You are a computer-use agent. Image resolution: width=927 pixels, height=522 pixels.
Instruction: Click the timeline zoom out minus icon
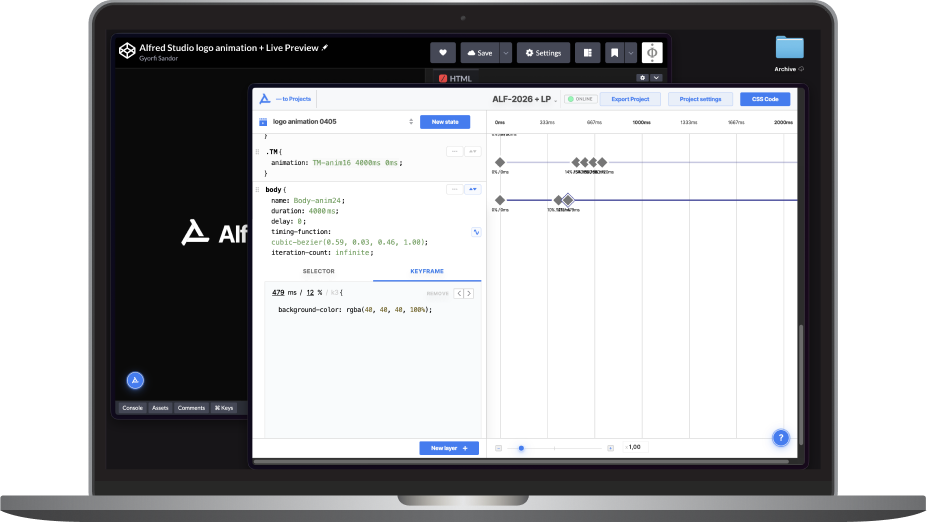coord(498,448)
